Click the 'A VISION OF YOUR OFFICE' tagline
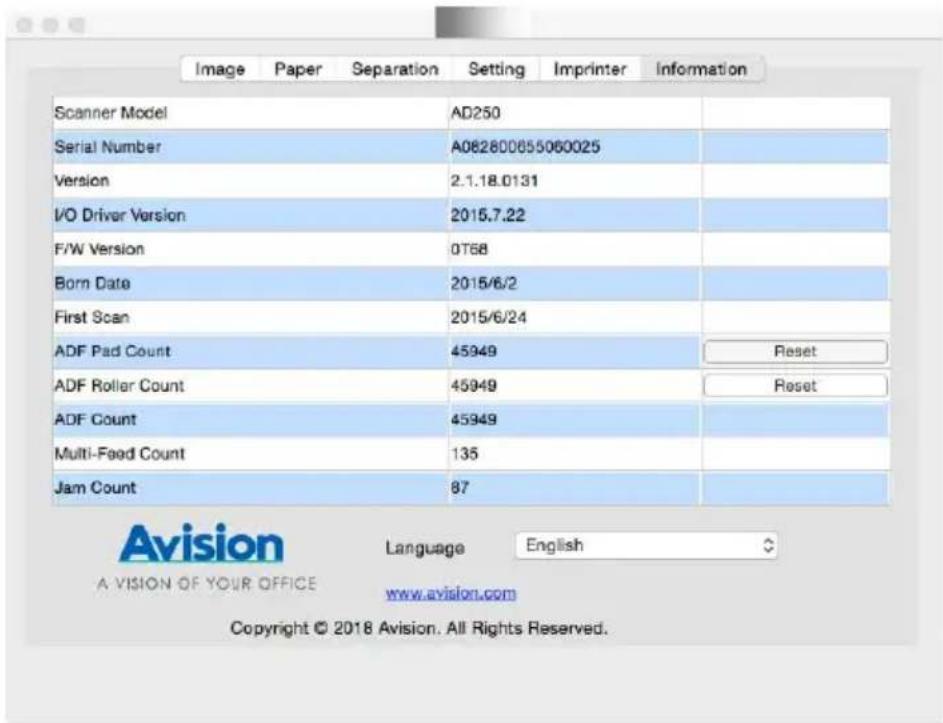This screenshot has width=943, height=723. coord(206,583)
